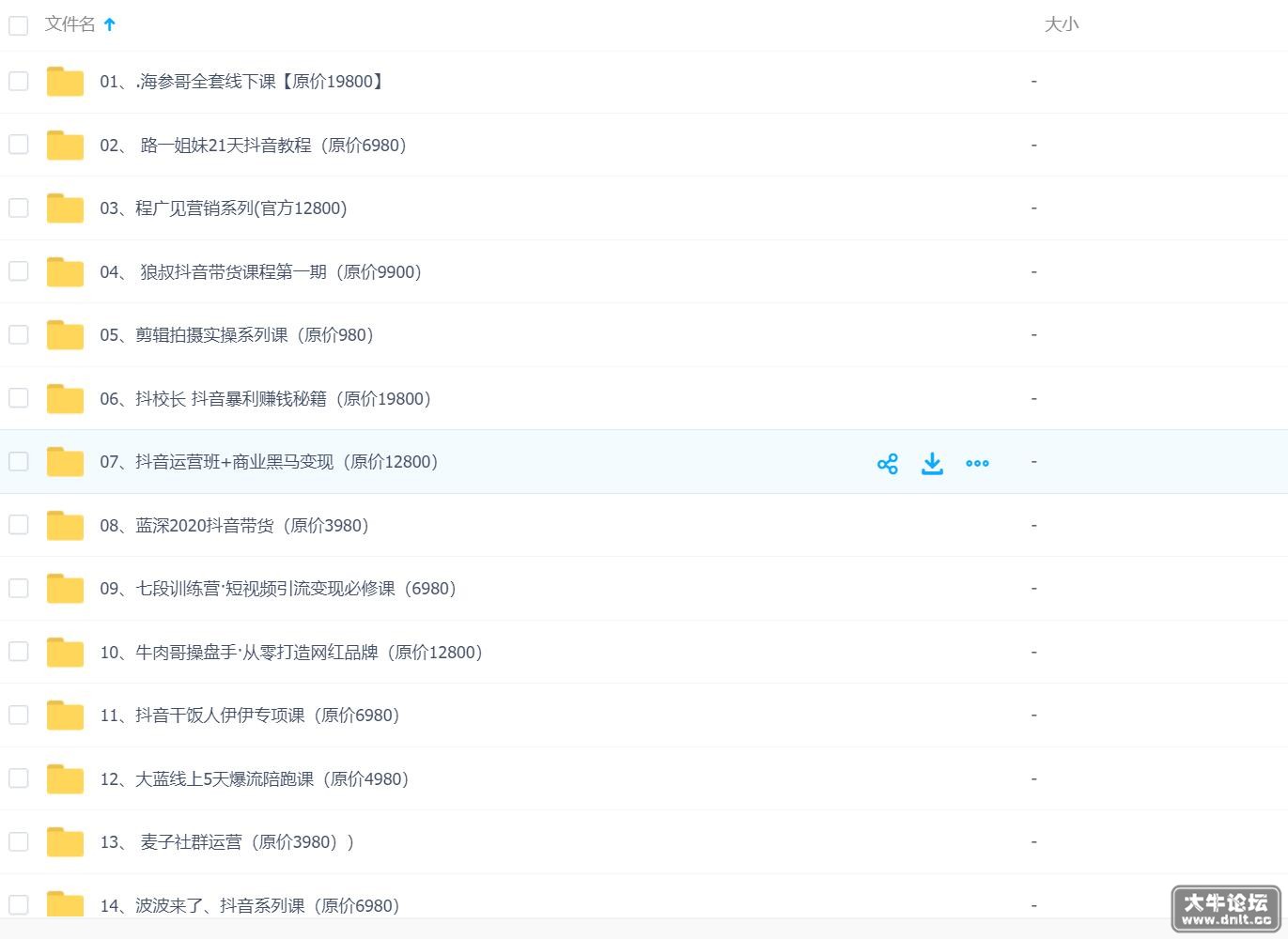Check the box for 01、.海参哥全套线下课
This screenshot has width=1288, height=939.
(x=18, y=81)
